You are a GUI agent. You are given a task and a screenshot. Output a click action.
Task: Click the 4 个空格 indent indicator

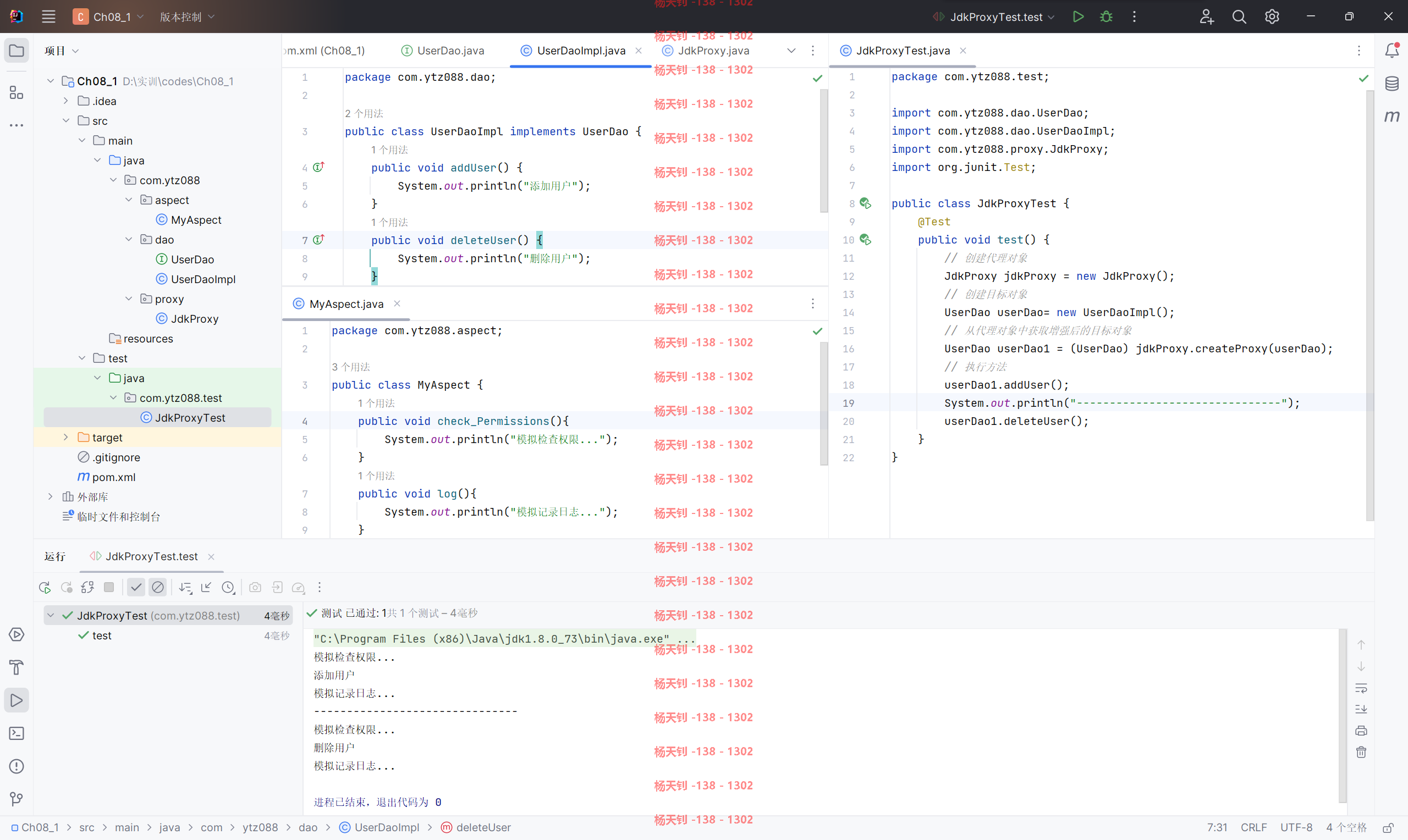pyautogui.click(x=1346, y=827)
